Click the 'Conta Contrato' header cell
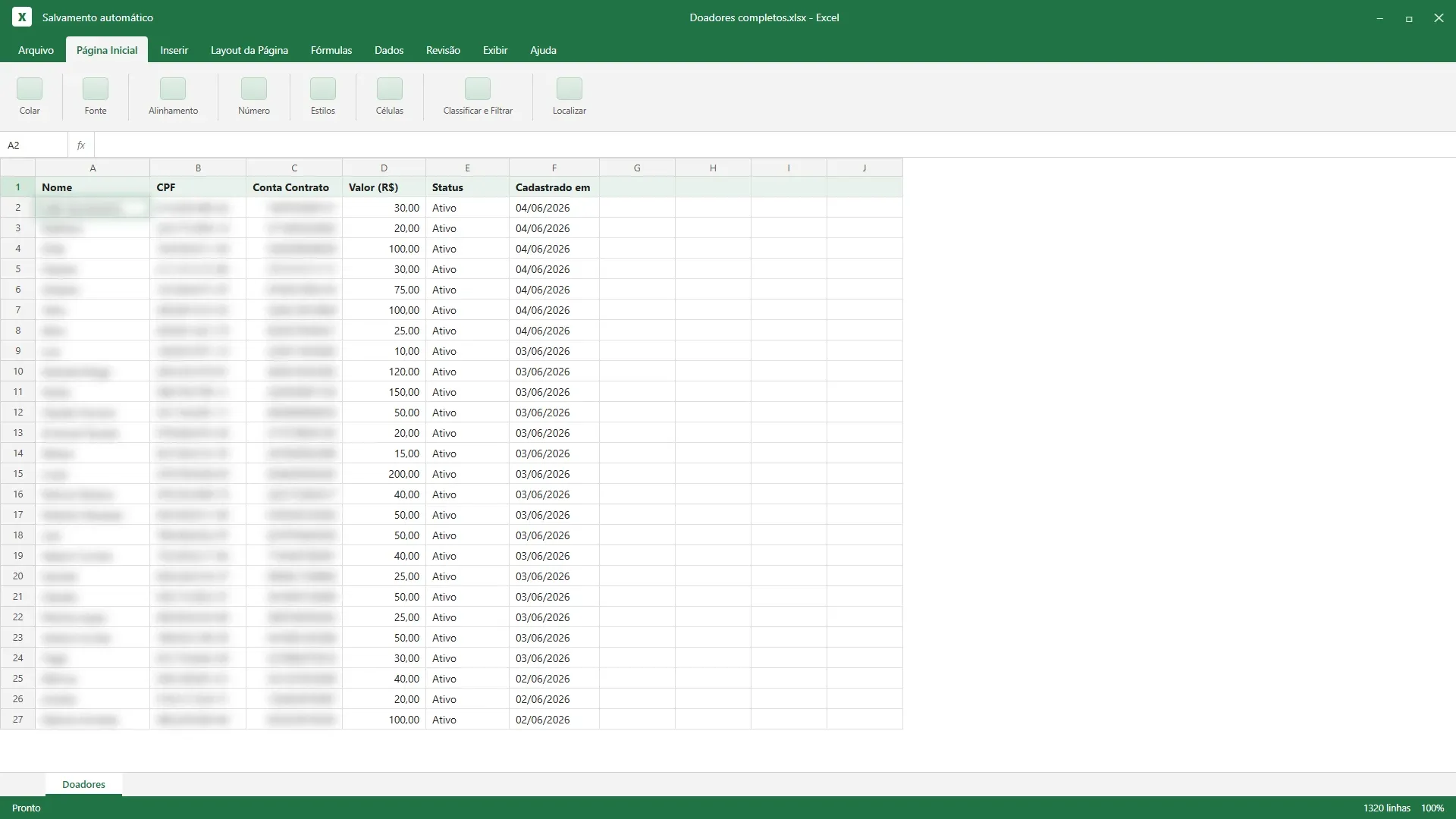The width and height of the screenshot is (1456, 819). coord(294,187)
